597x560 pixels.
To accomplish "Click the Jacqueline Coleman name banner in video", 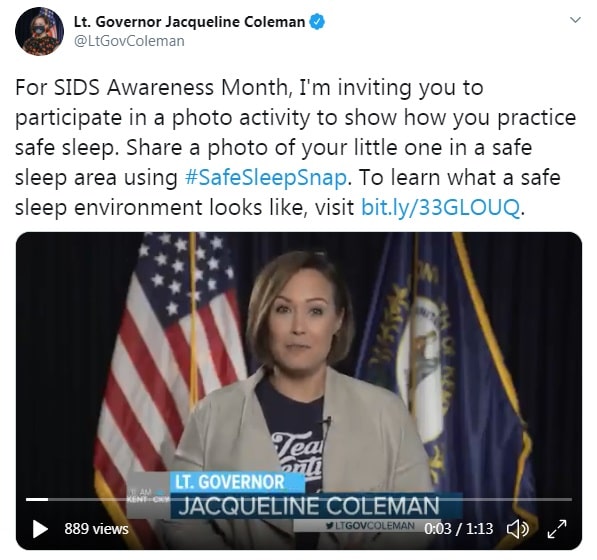I will [309, 506].
